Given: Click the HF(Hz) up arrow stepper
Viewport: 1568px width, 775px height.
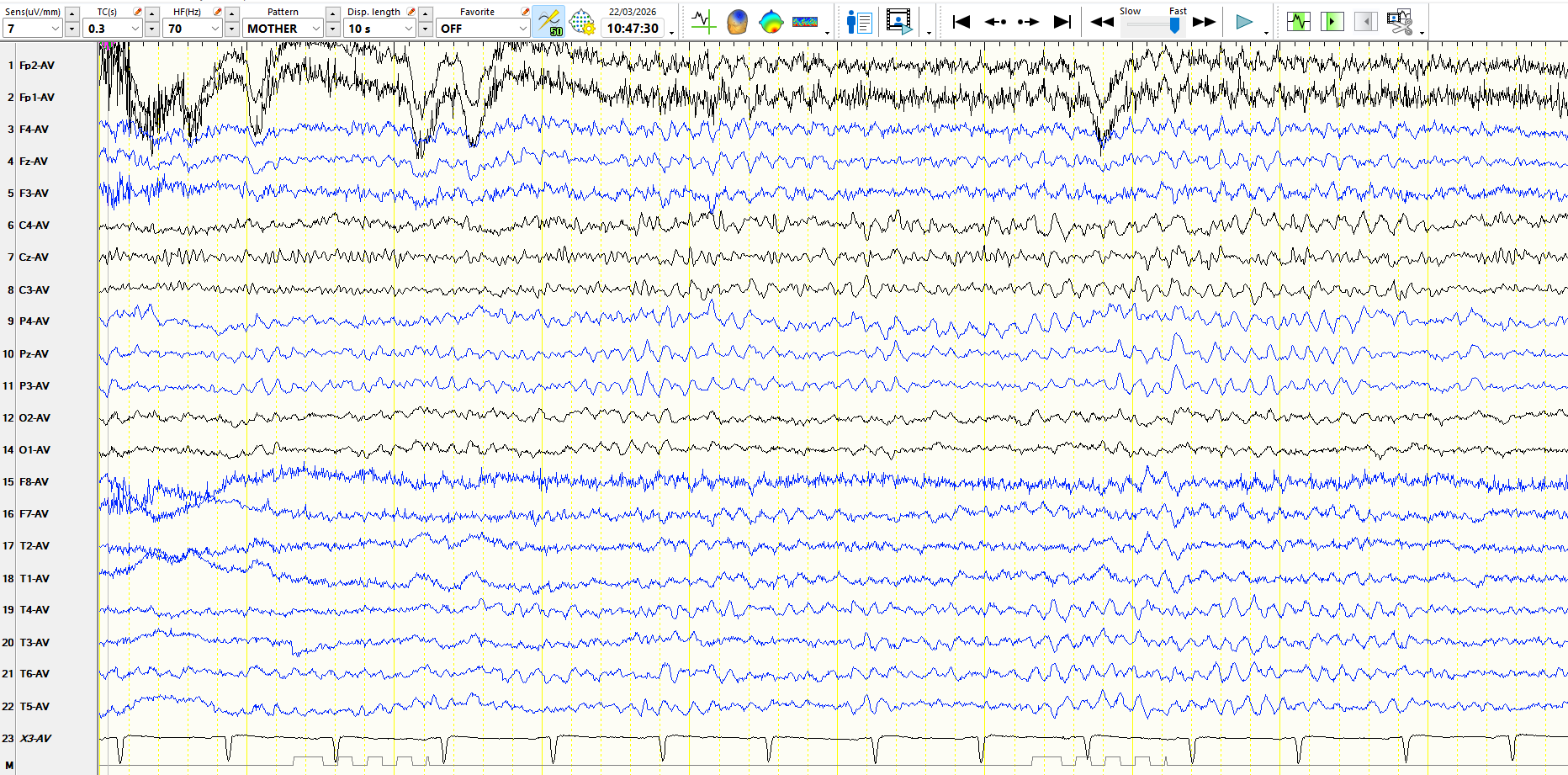Looking at the screenshot, I should [x=232, y=13].
